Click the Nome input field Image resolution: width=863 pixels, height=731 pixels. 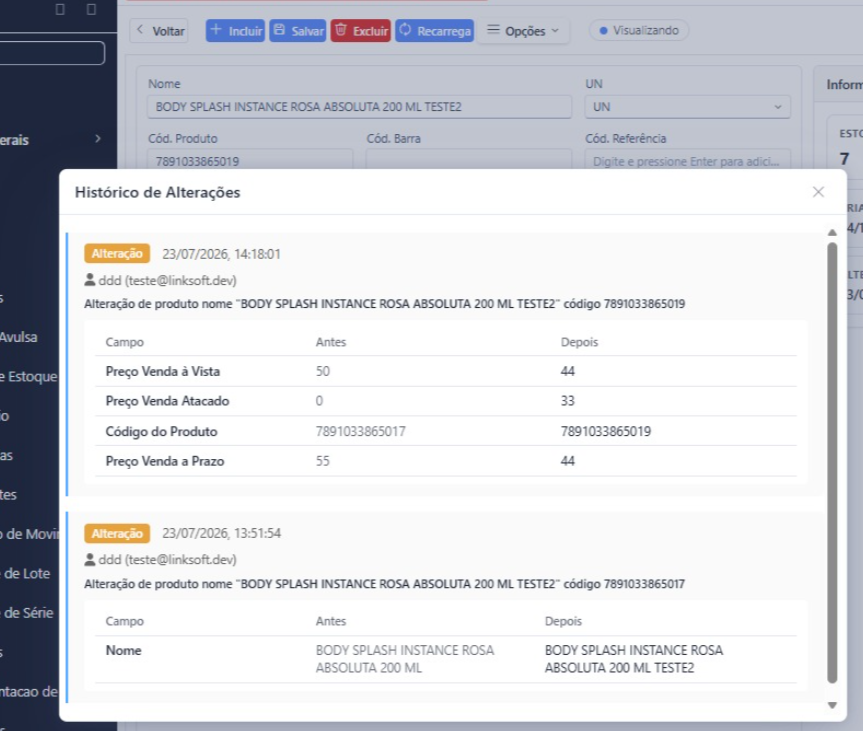(x=359, y=107)
